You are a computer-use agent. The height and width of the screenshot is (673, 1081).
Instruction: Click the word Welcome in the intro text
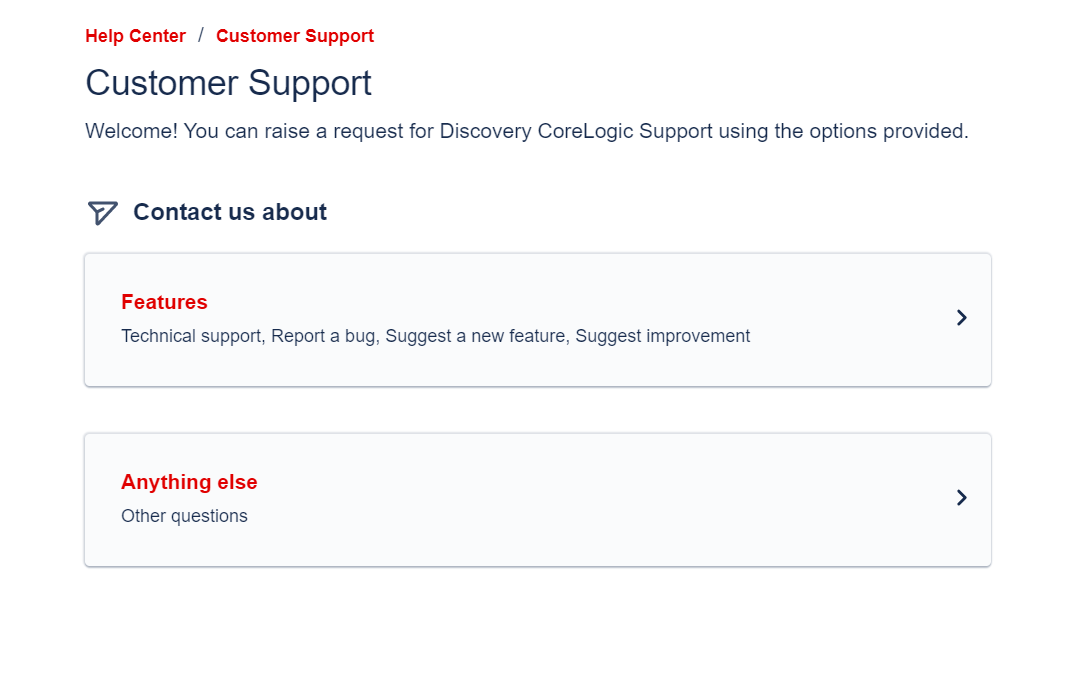[132, 131]
